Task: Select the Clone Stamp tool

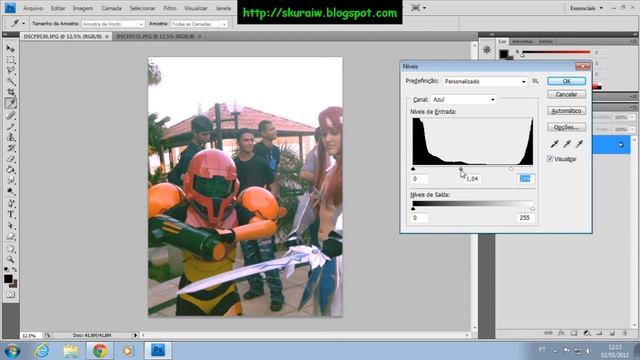Action: [x=11, y=137]
